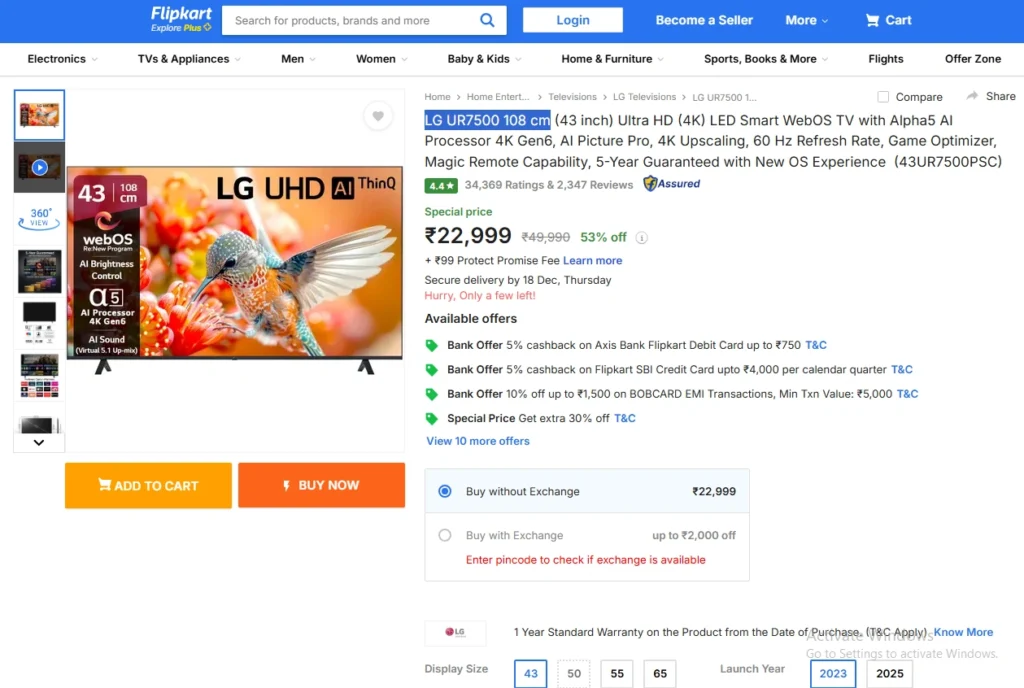Open the discount info icon beside 53% off
Image resolution: width=1024 pixels, height=688 pixels.
(640, 238)
